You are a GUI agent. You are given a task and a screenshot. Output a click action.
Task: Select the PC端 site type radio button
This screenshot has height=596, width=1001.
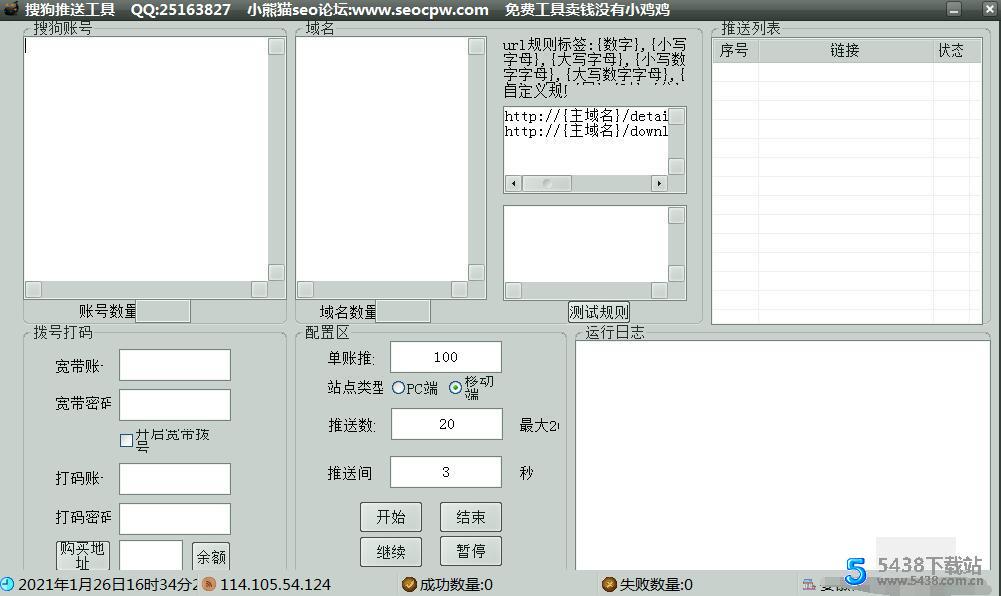click(x=398, y=388)
